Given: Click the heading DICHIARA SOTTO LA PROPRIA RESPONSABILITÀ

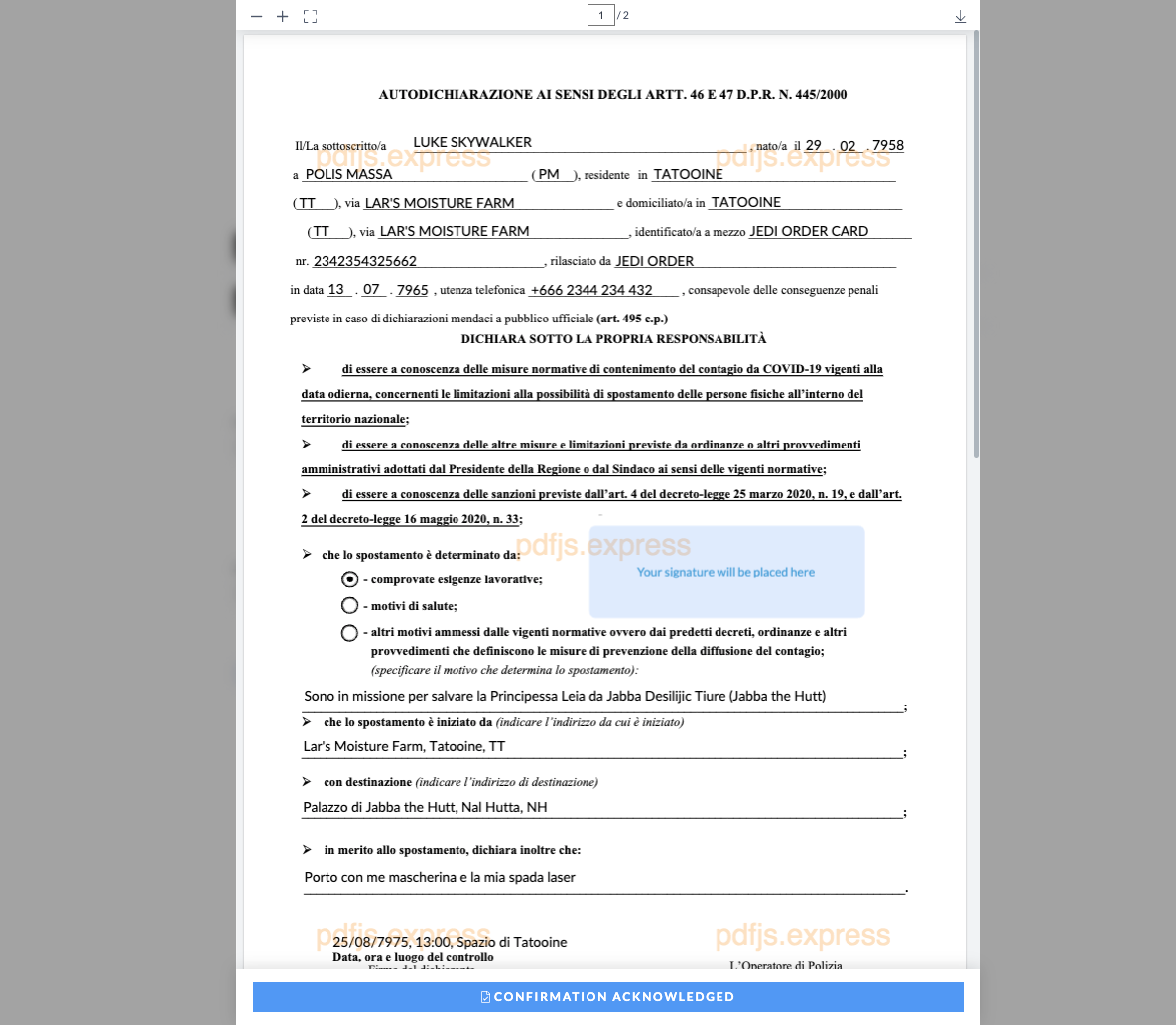Looking at the screenshot, I should pos(613,339).
